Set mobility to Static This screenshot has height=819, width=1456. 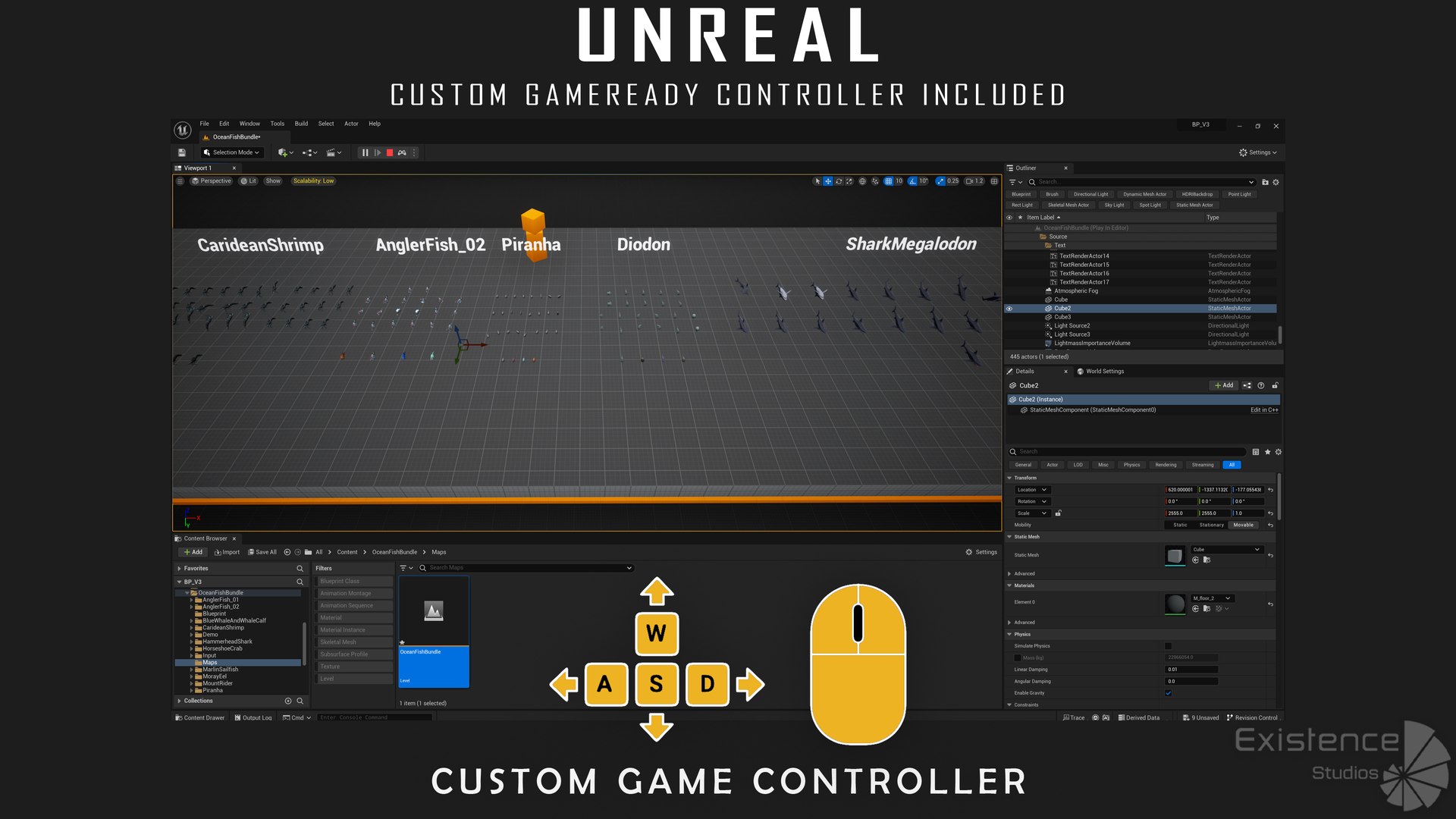[x=1180, y=525]
